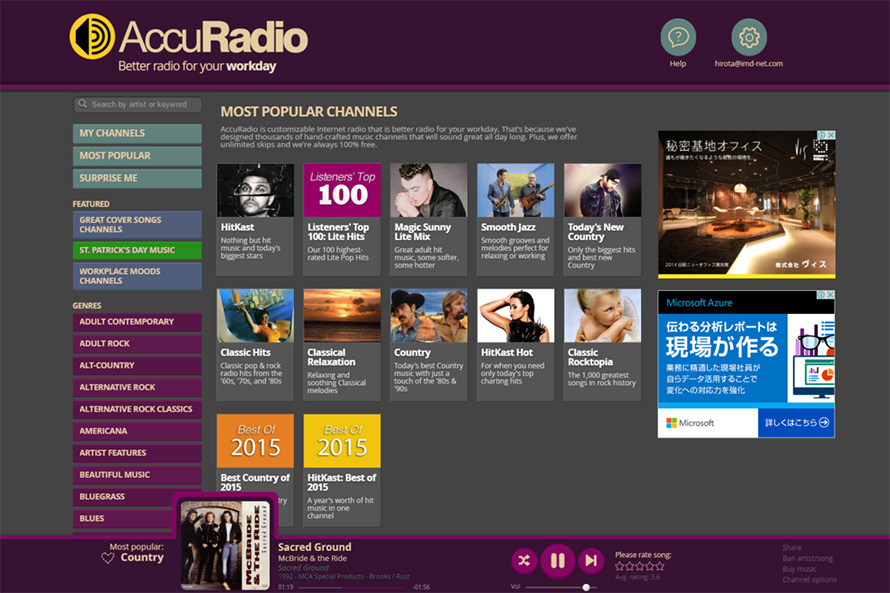Browse the Americana genre
This screenshot has height=593, width=890.
[137, 431]
